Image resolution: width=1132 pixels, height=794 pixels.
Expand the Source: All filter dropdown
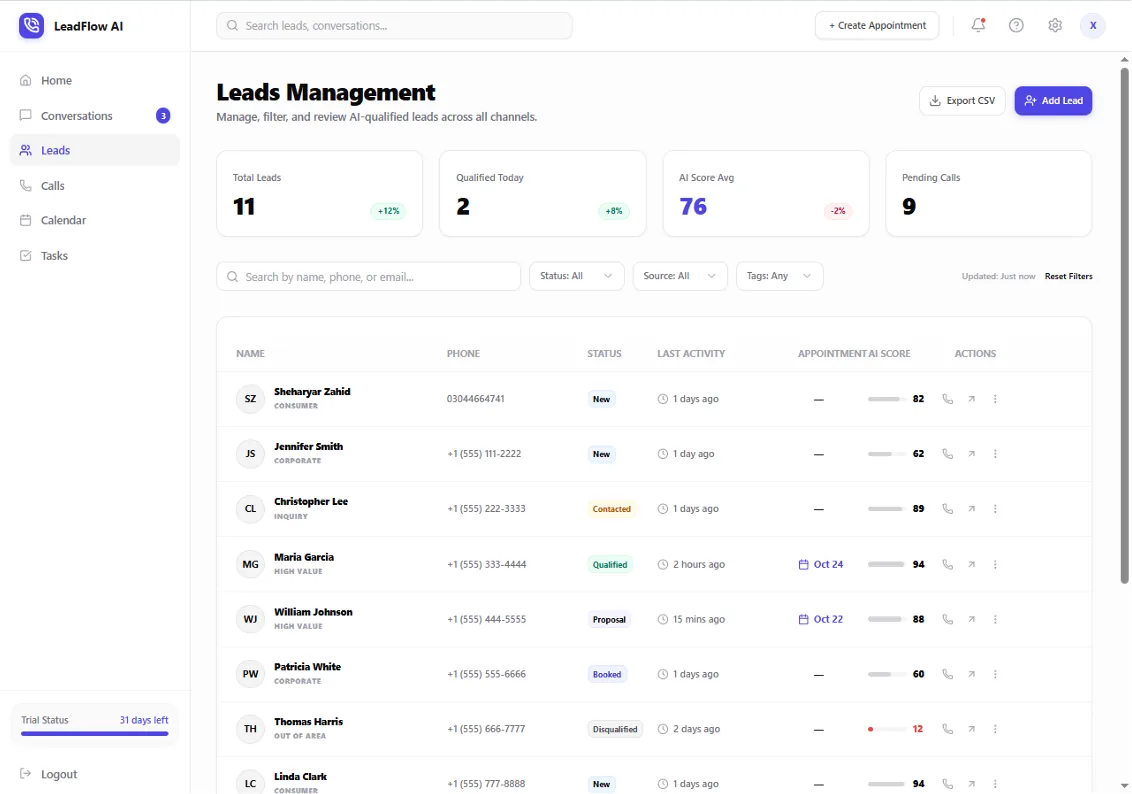click(x=680, y=276)
